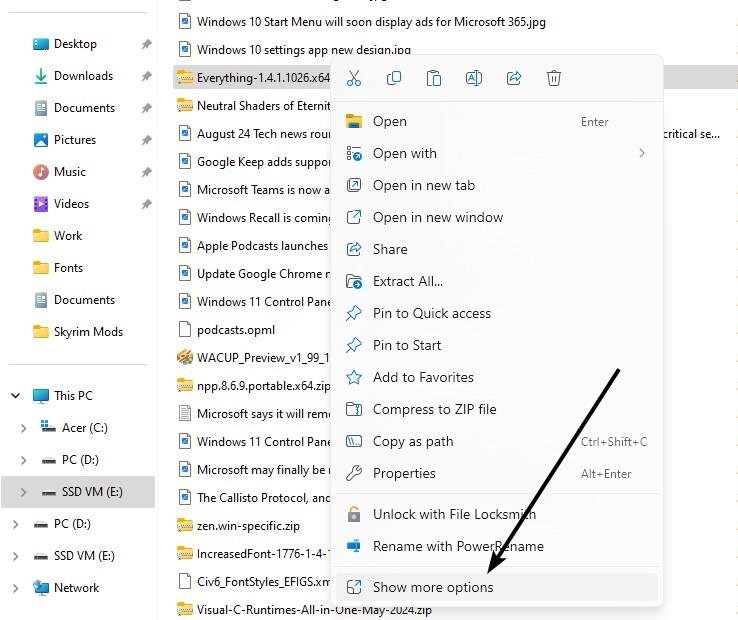
Task: Choose Open in new tab
Action: (497, 185)
